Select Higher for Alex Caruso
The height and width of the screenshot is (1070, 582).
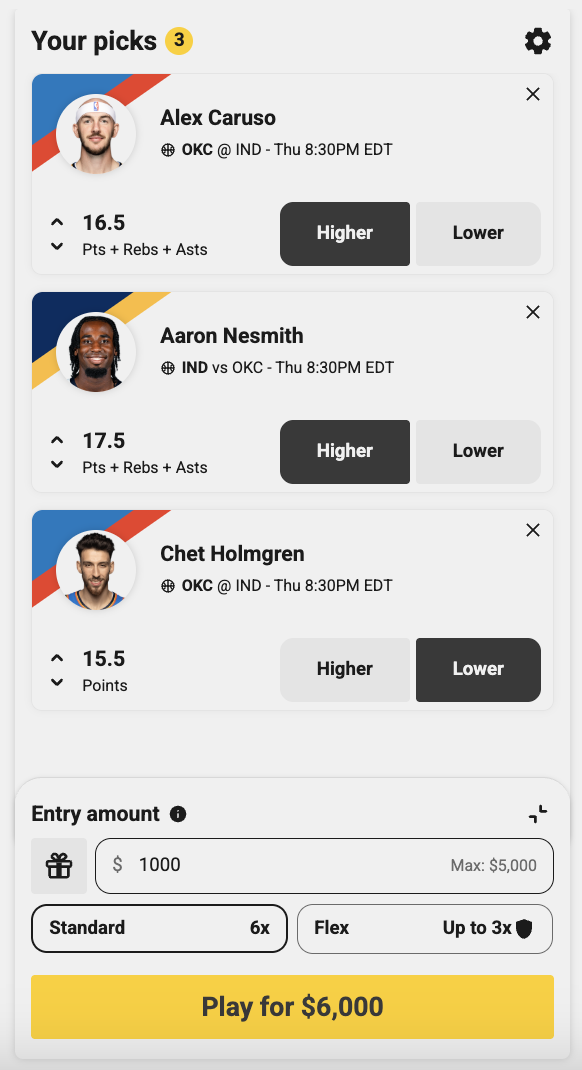[345, 233]
